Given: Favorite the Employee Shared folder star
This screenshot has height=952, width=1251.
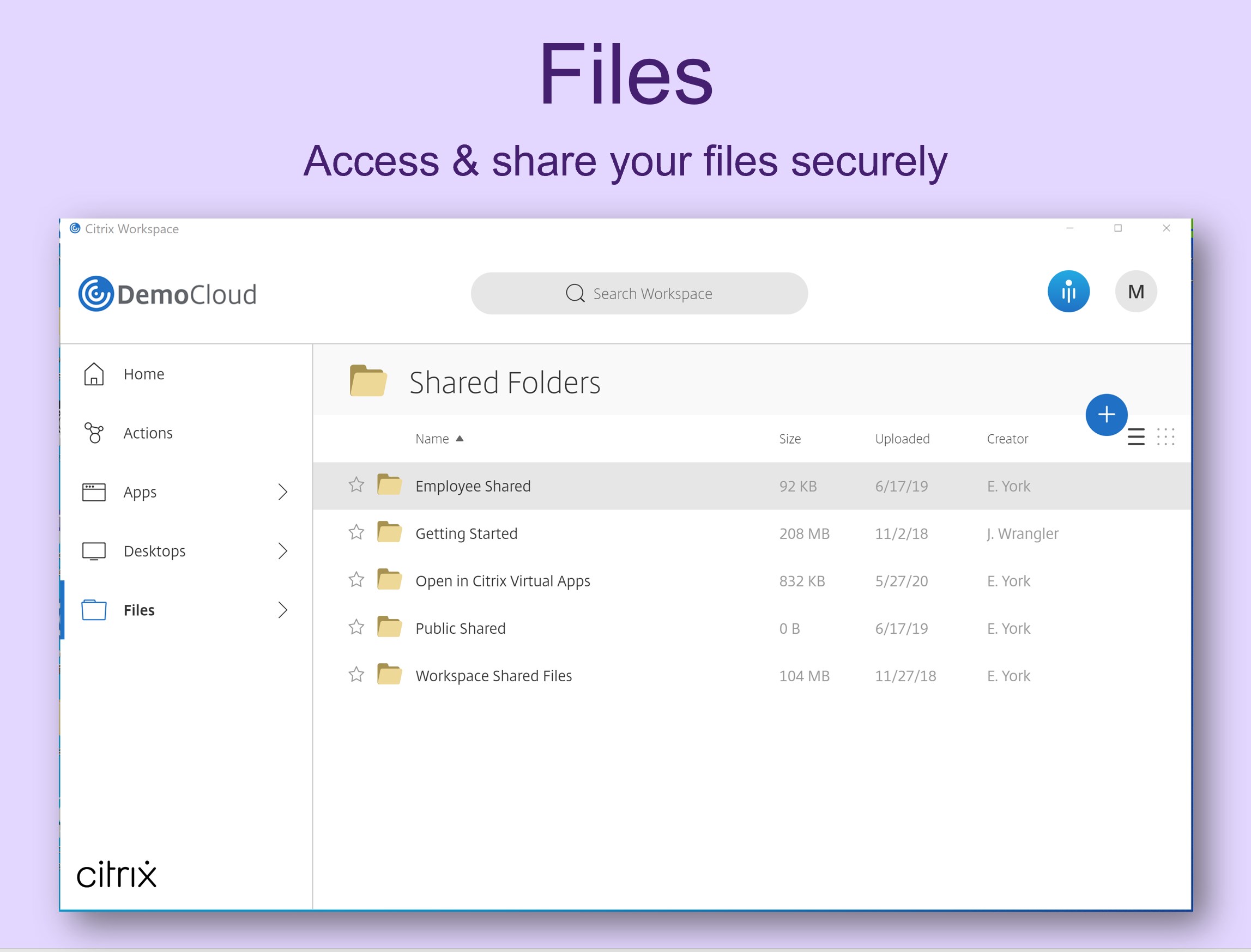Looking at the screenshot, I should pyautogui.click(x=356, y=485).
